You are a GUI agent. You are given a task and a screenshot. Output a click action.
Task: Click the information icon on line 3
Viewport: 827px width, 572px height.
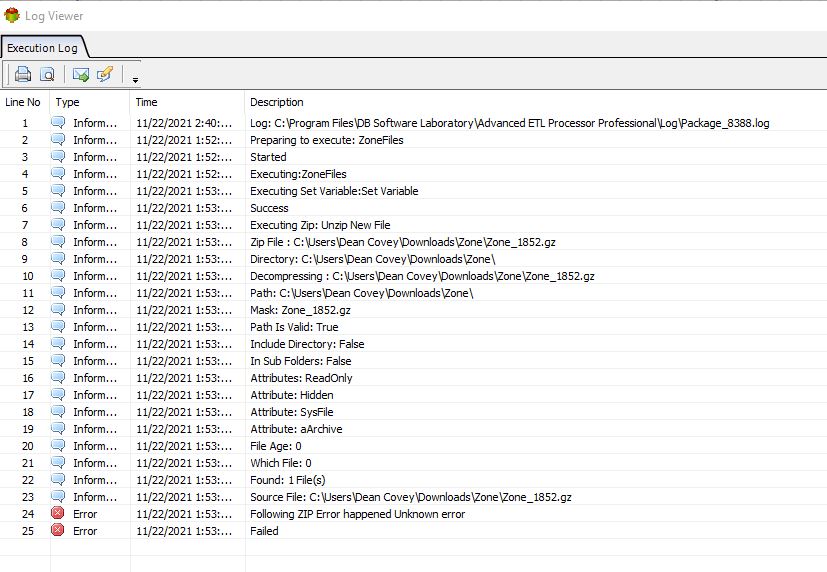58,156
